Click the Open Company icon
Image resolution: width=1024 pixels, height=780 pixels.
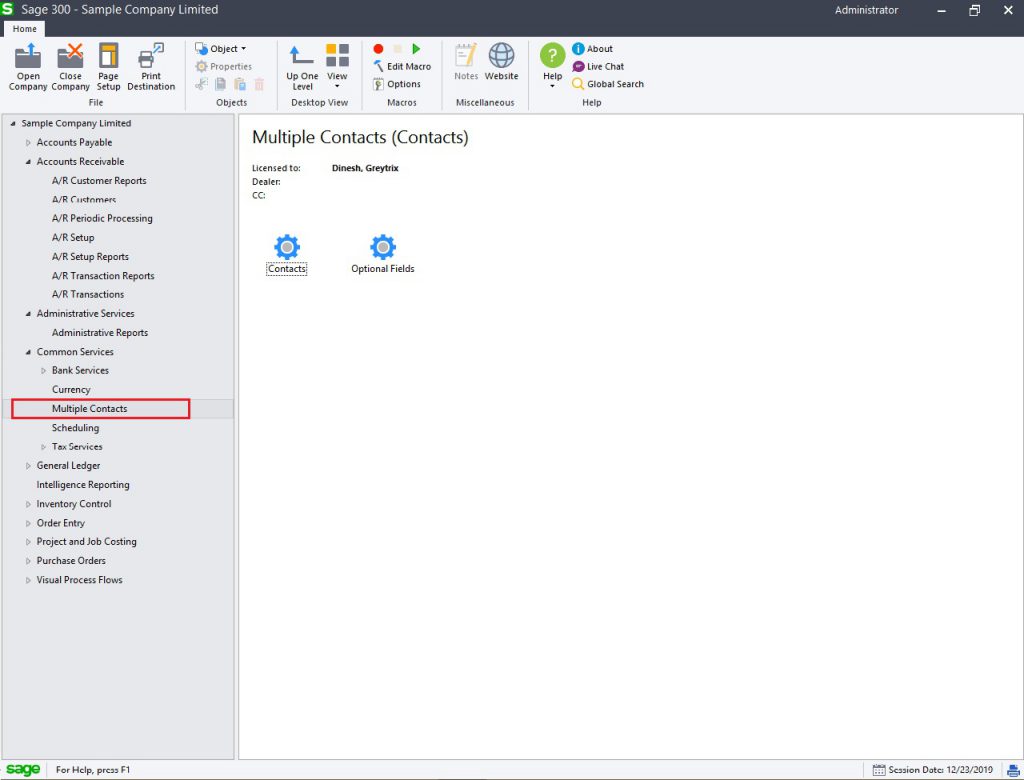point(28,67)
